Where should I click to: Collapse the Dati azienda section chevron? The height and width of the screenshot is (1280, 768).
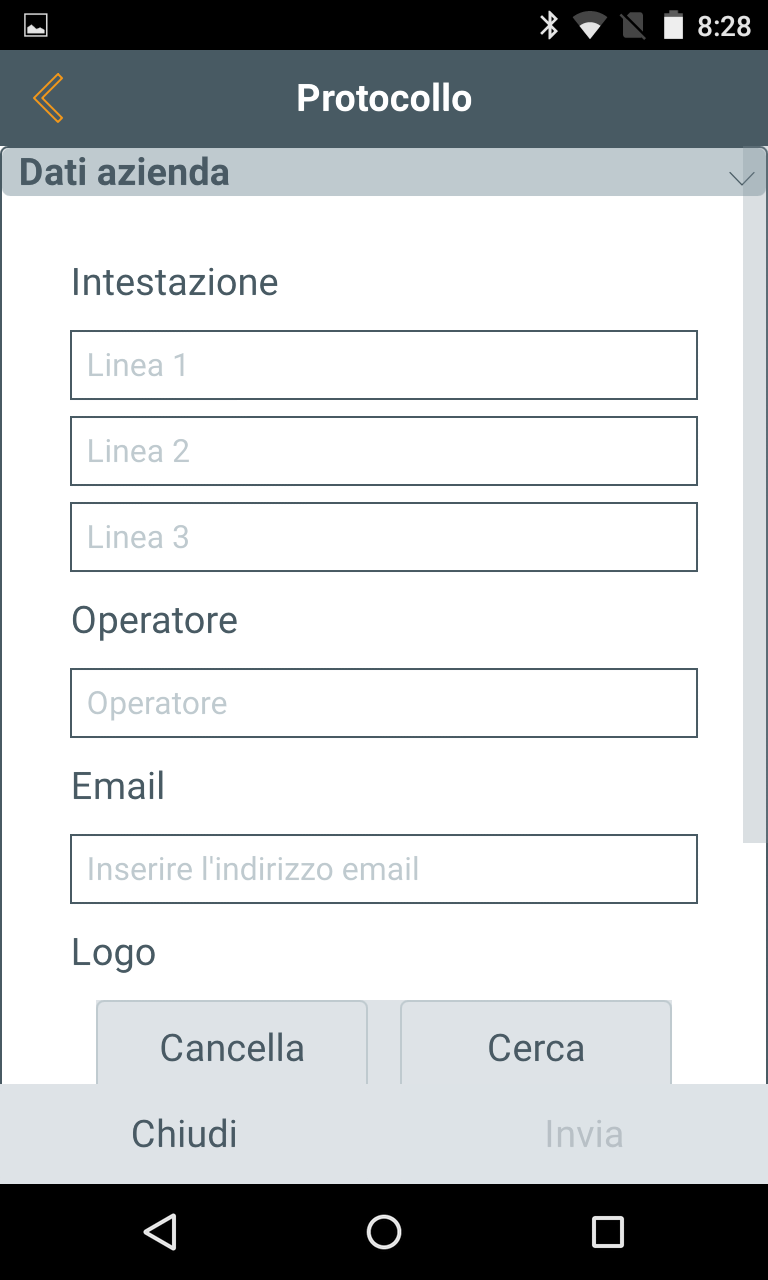[741, 178]
